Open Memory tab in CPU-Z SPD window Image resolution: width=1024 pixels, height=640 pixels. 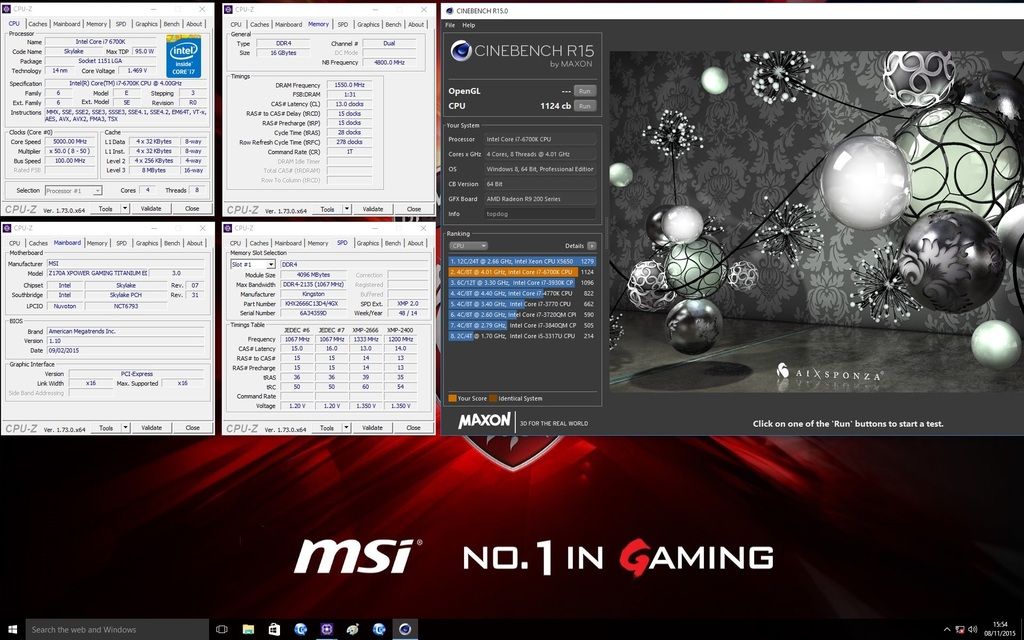[x=318, y=243]
